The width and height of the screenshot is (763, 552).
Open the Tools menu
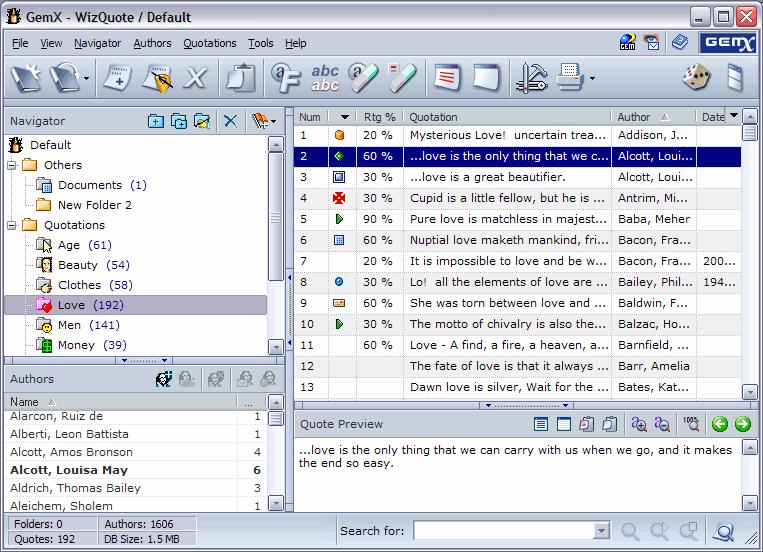coord(261,43)
